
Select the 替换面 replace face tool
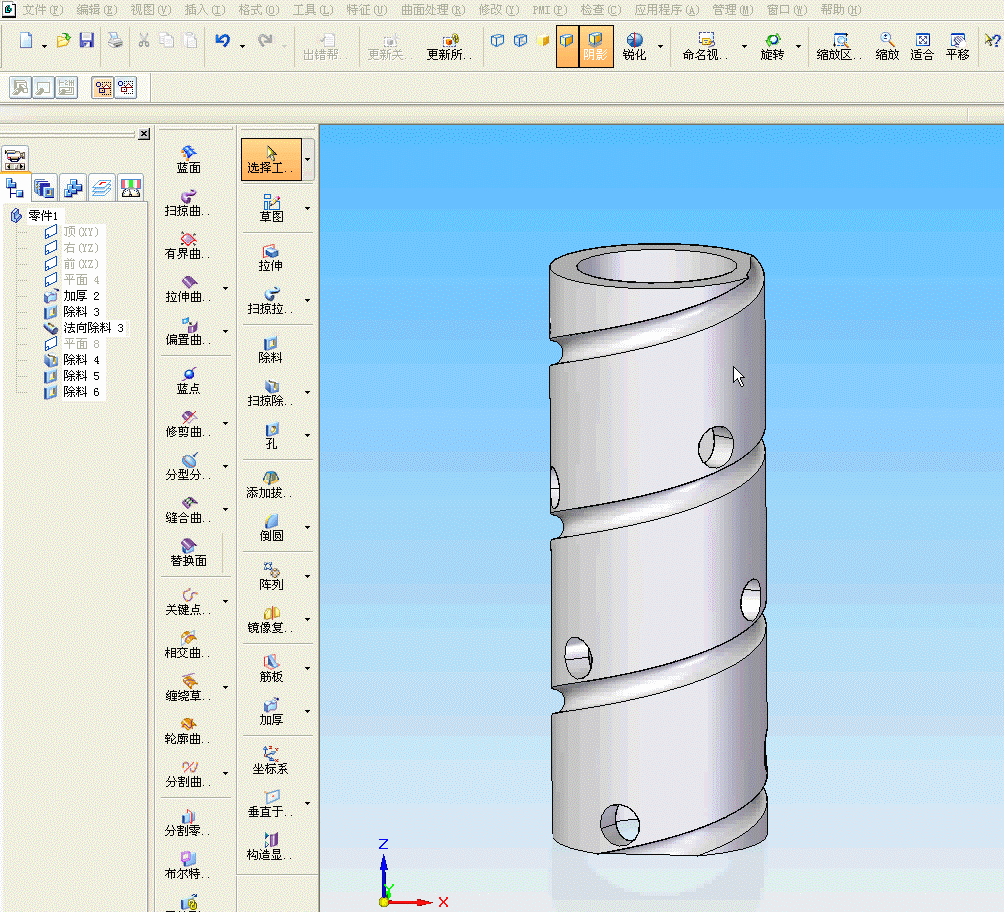coord(188,552)
